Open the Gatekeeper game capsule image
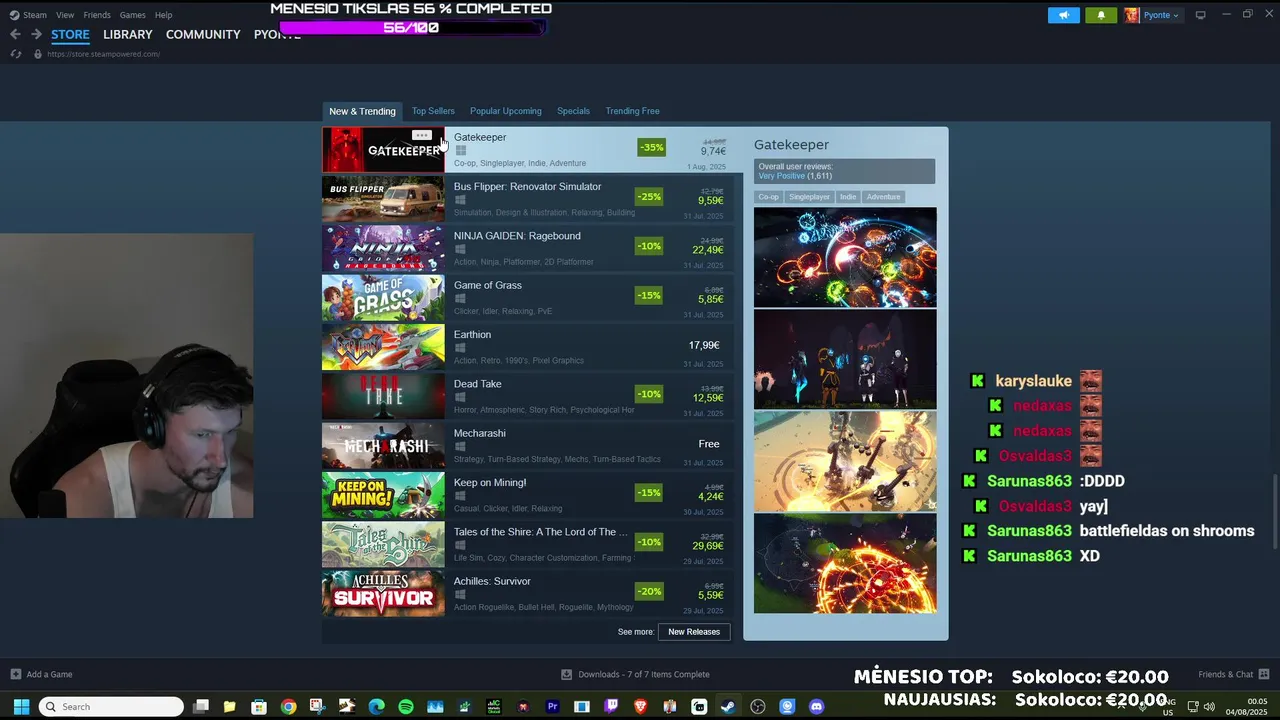Viewport: 1280px width, 720px height. click(x=383, y=150)
